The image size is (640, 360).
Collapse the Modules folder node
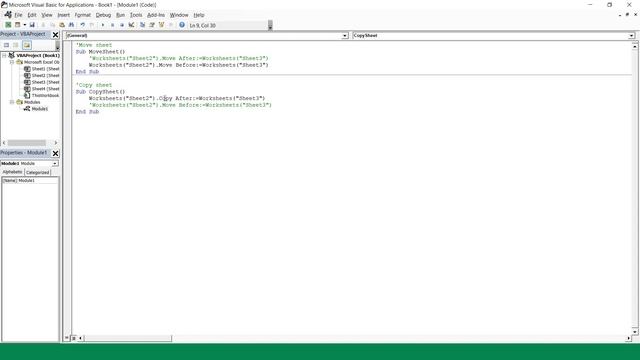pos(11,102)
